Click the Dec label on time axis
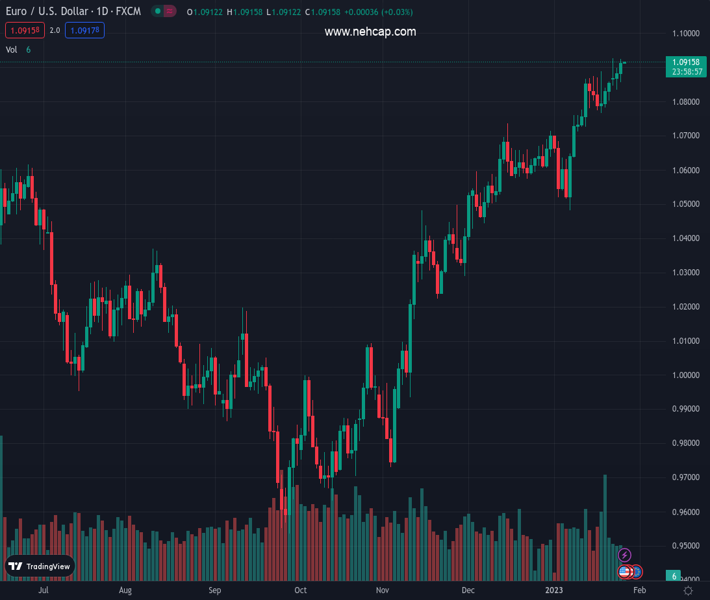 tap(469, 591)
